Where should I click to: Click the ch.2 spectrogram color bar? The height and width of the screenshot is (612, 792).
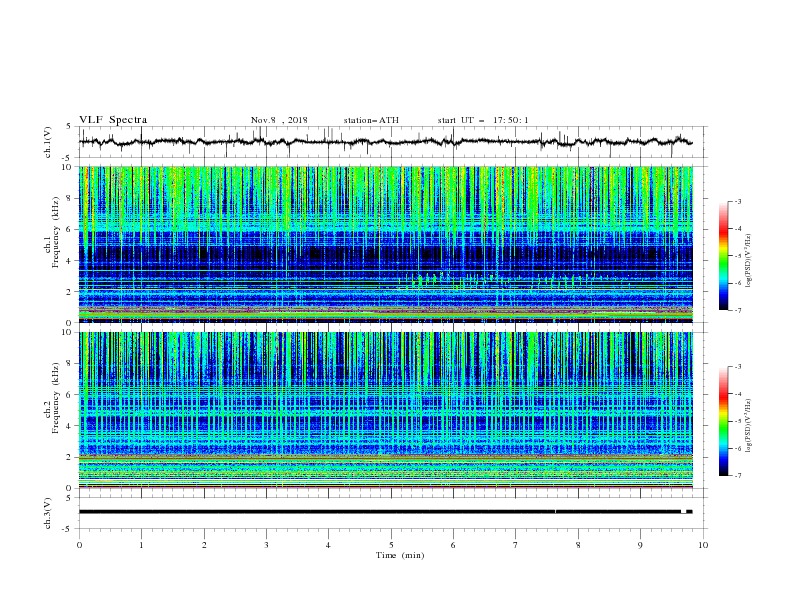click(724, 421)
